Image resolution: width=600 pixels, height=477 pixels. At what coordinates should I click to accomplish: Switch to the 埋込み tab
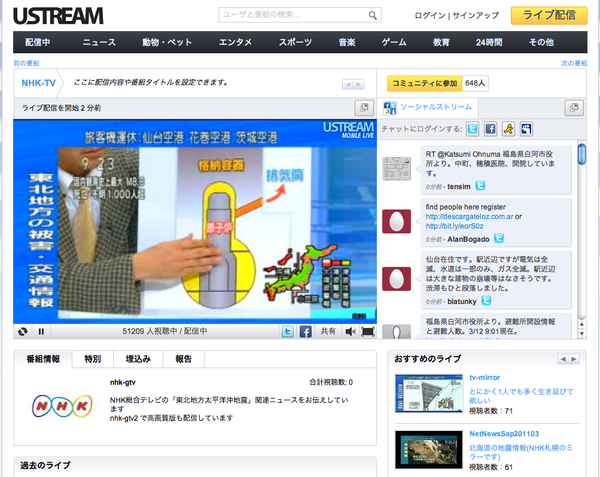tap(138, 359)
